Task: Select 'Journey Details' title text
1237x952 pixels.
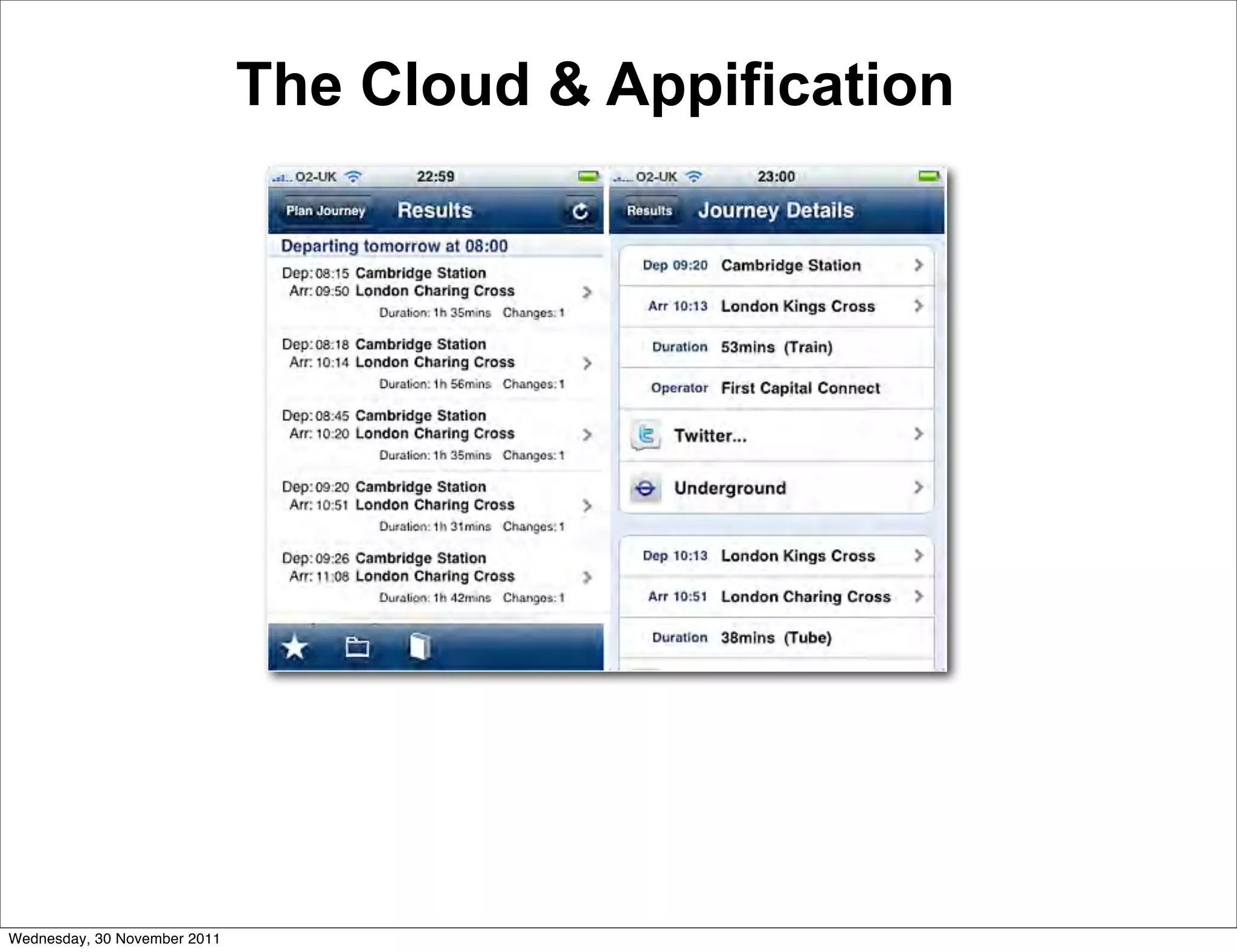Action: (x=776, y=211)
